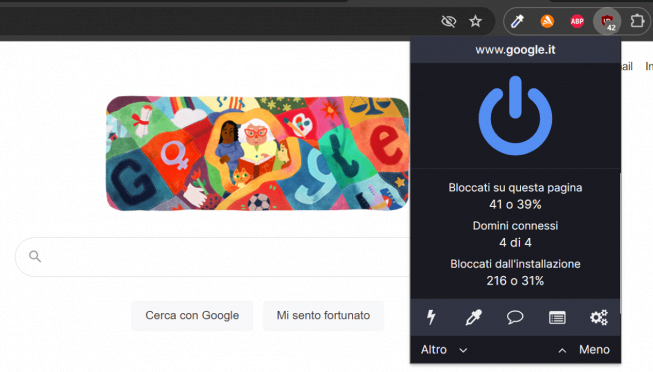Click the 'Bloccati su questa pagina' label
The height and width of the screenshot is (372, 653).
[x=515, y=188]
